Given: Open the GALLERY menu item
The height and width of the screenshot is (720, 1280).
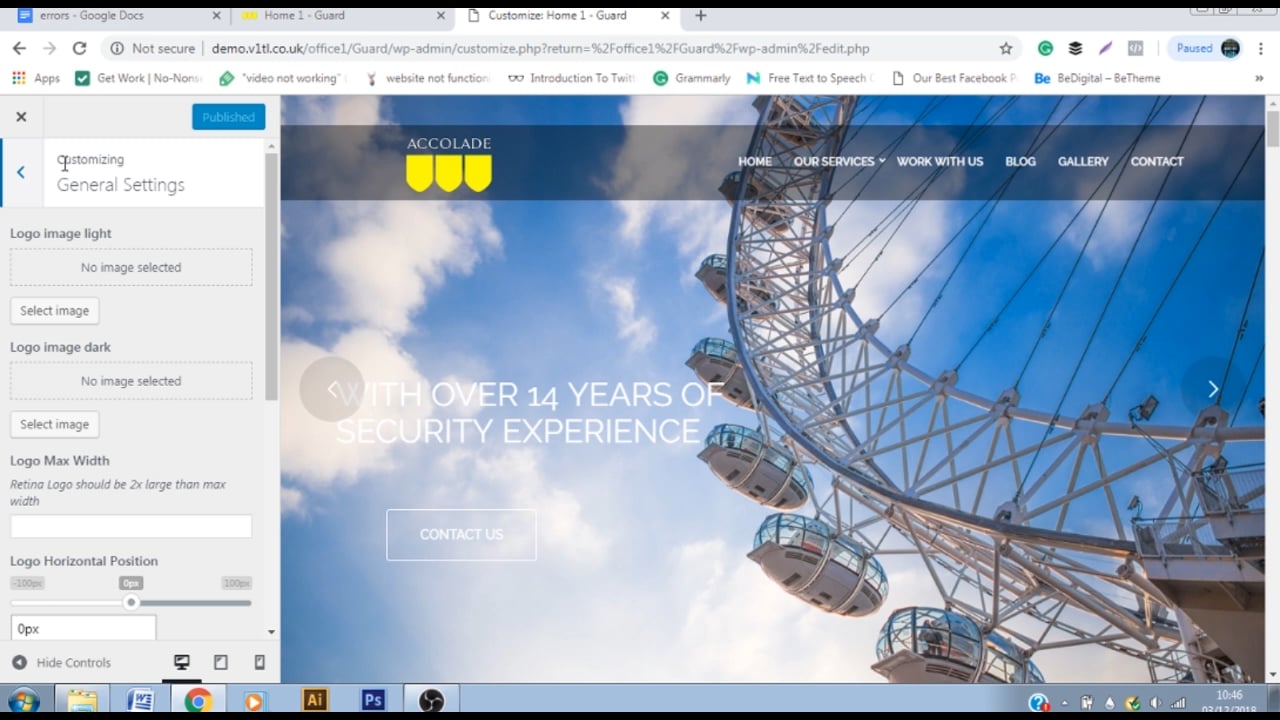Looking at the screenshot, I should pos(1083,161).
